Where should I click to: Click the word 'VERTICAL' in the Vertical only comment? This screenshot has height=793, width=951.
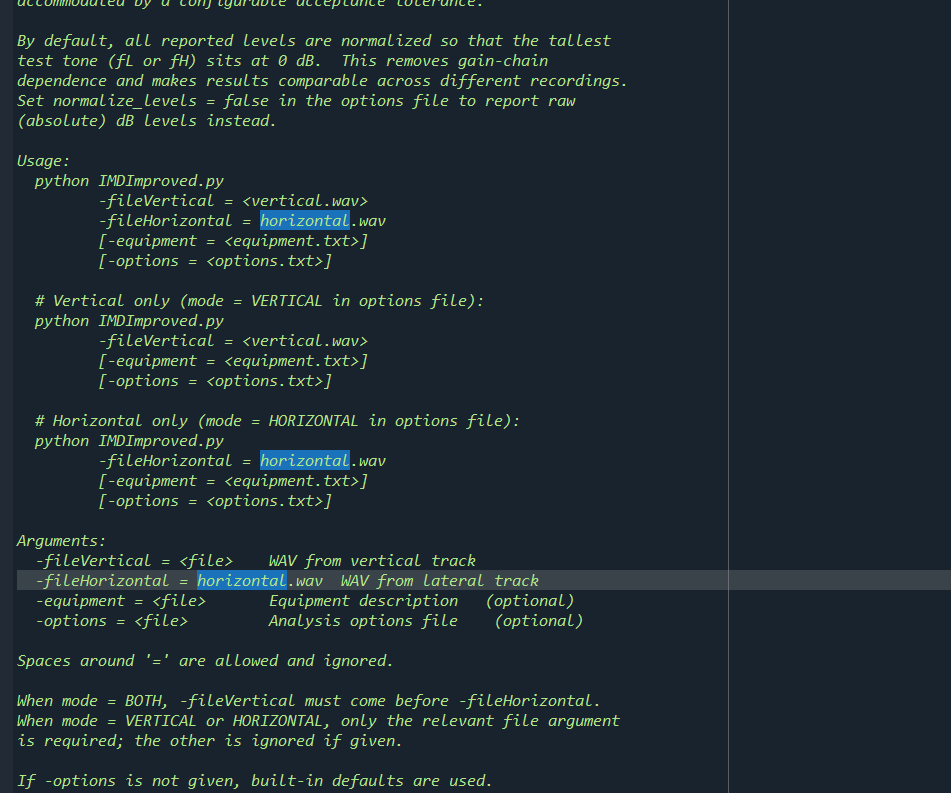(x=287, y=302)
